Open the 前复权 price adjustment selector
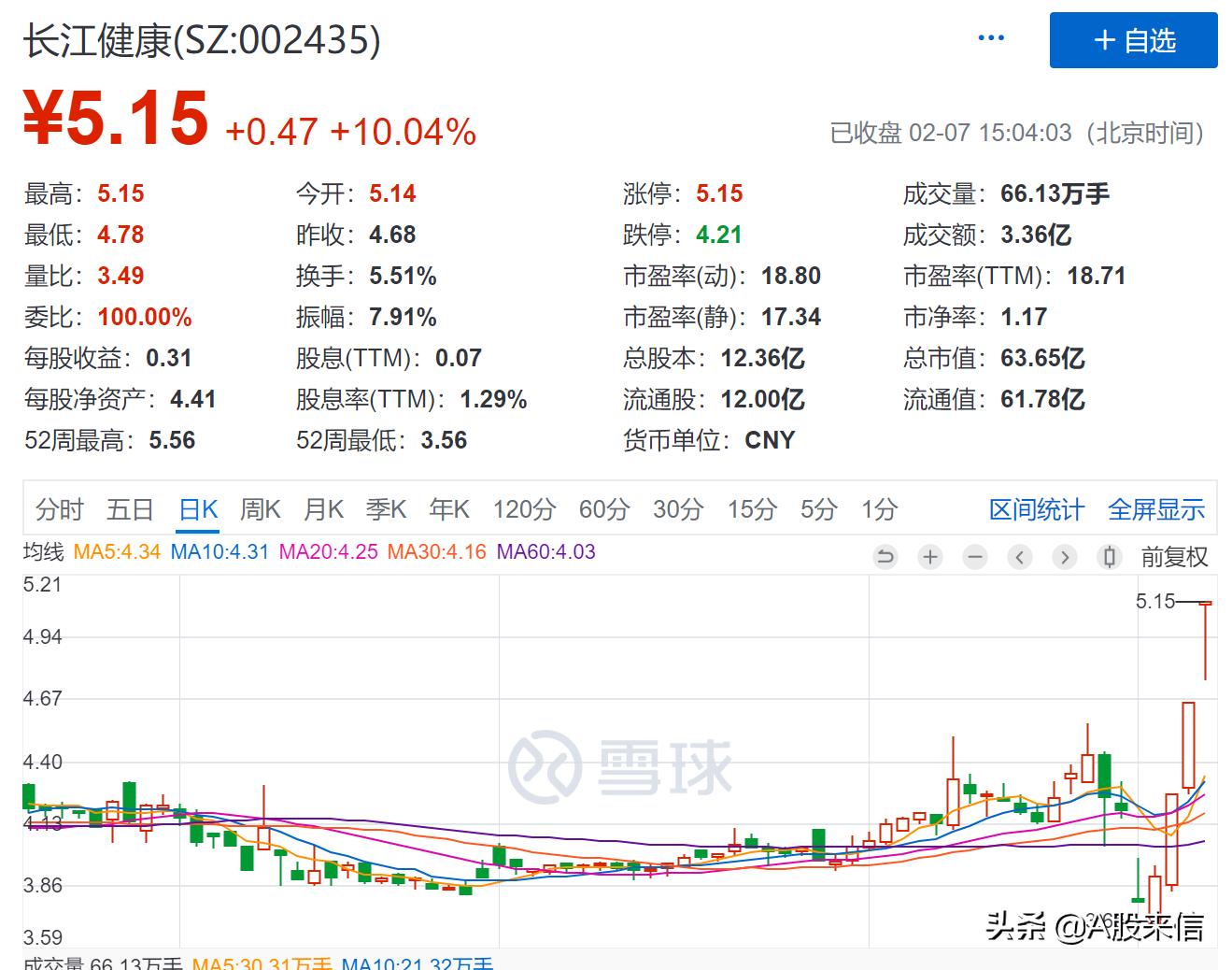1232x970 pixels. click(x=1173, y=556)
